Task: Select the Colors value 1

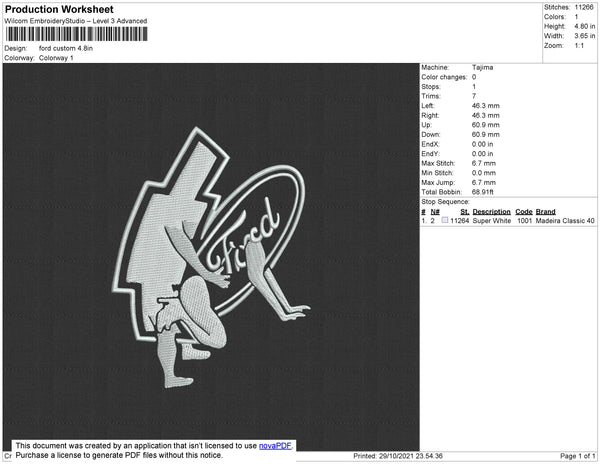Action: (576, 17)
